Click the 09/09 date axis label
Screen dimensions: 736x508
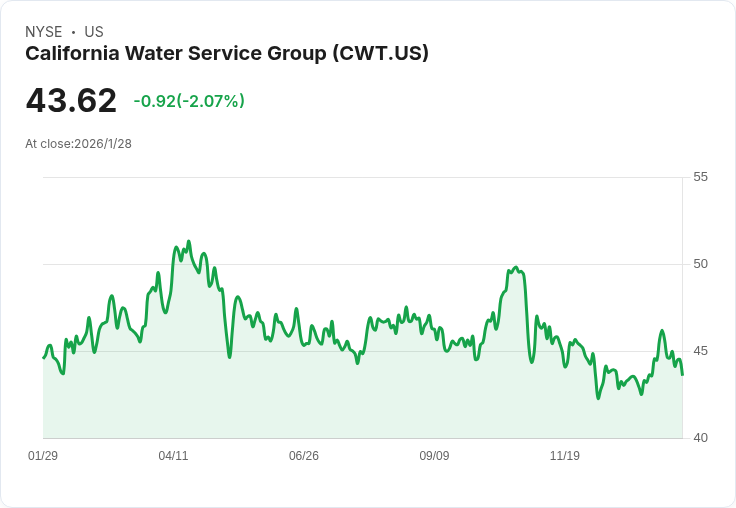point(434,455)
